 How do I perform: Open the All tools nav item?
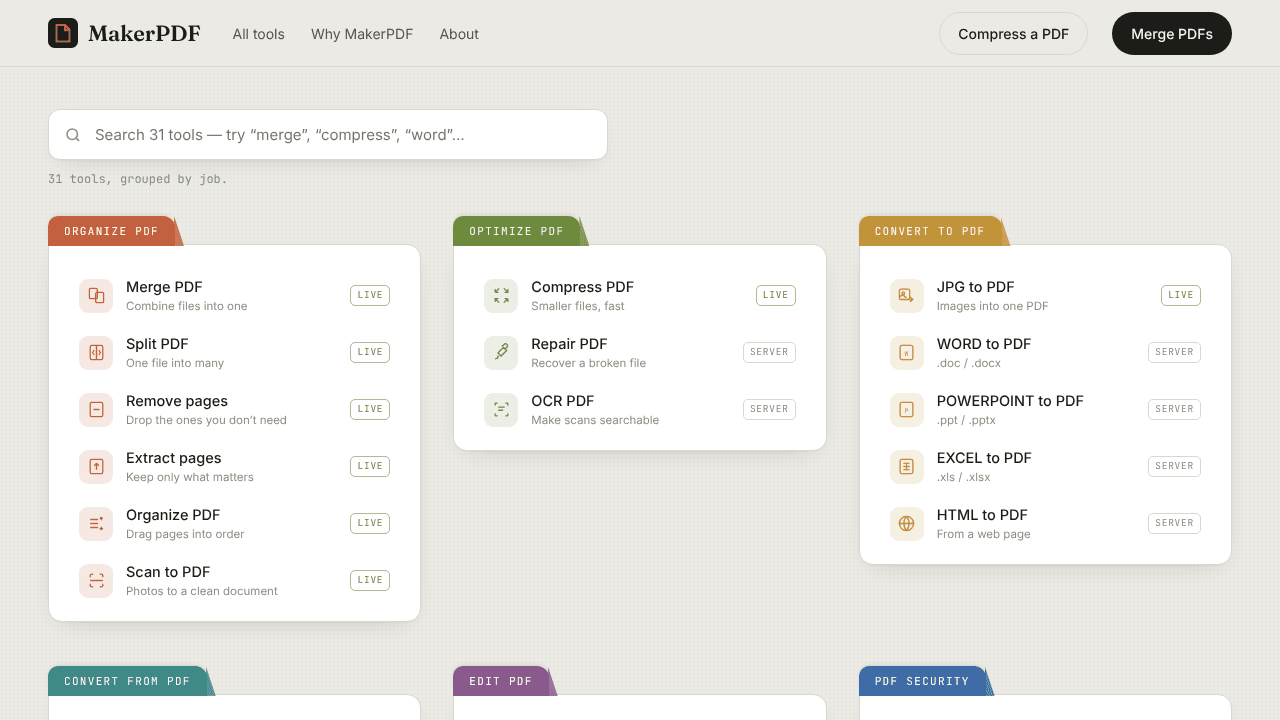259,34
